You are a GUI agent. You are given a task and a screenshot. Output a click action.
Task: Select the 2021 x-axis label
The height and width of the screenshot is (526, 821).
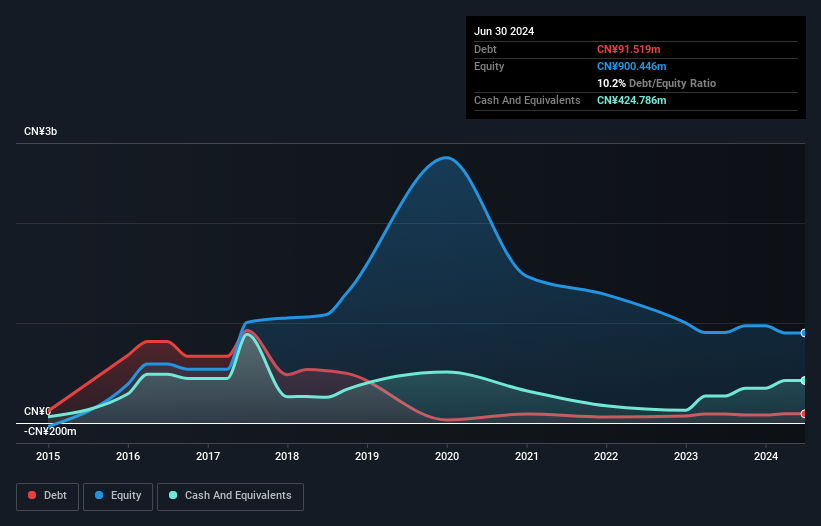[526, 457]
